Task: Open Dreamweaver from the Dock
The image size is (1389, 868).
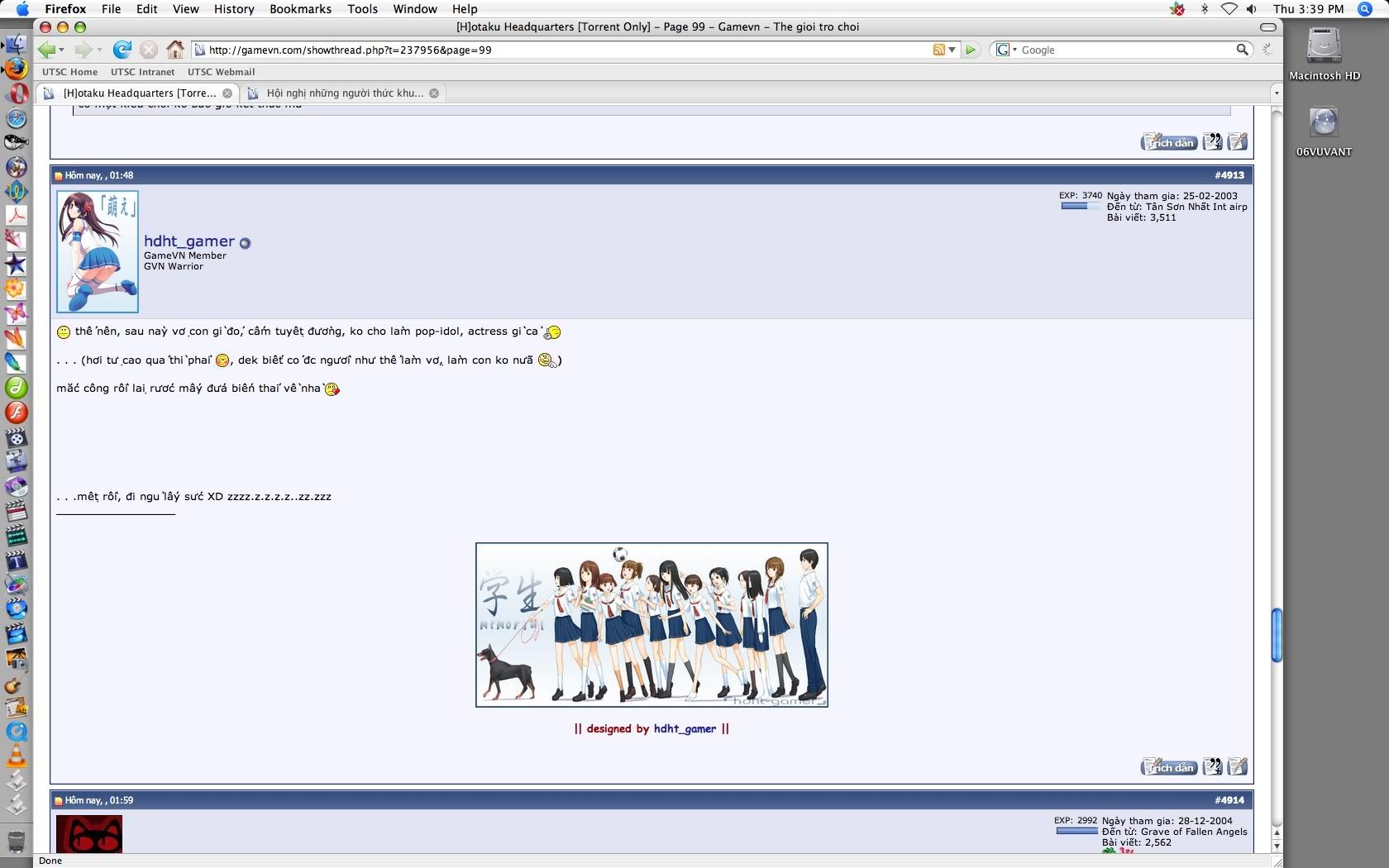Action: coord(17,387)
